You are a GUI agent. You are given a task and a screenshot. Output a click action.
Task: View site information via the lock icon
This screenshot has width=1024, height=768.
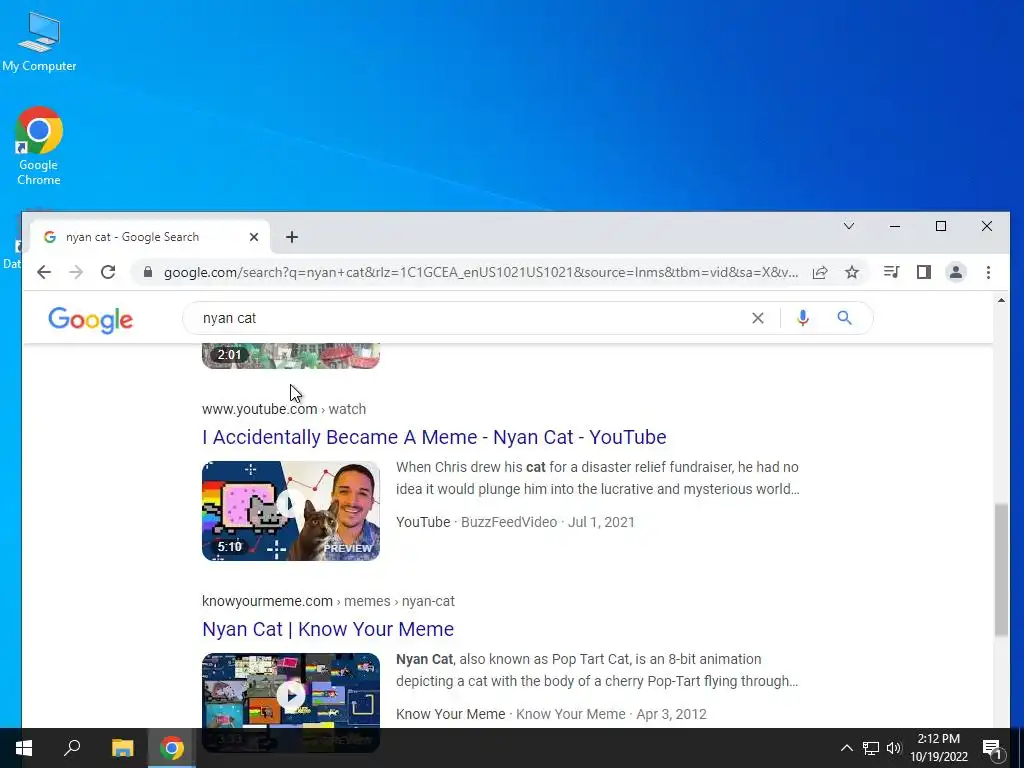tap(148, 272)
